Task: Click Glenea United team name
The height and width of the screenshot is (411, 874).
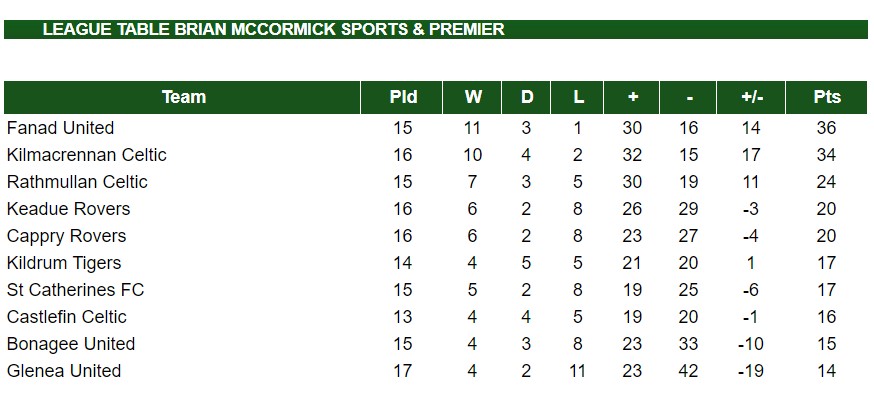Action: [x=64, y=370]
